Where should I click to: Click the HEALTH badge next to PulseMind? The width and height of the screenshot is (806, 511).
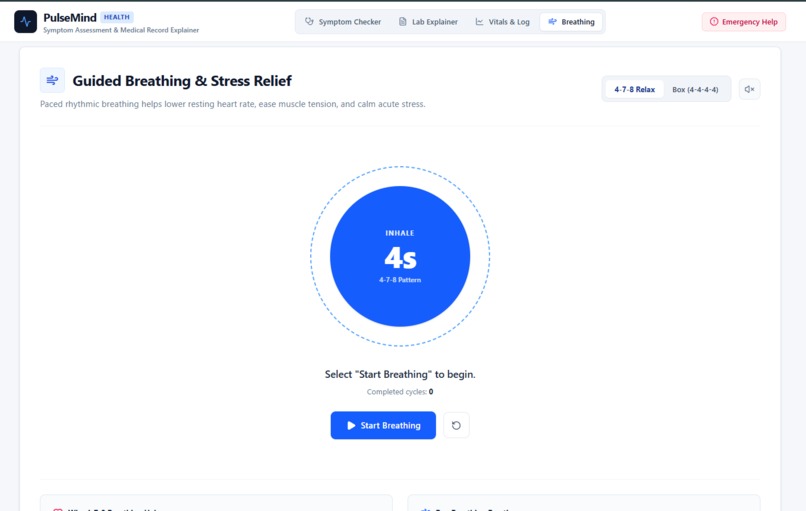click(x=117, y=17)
